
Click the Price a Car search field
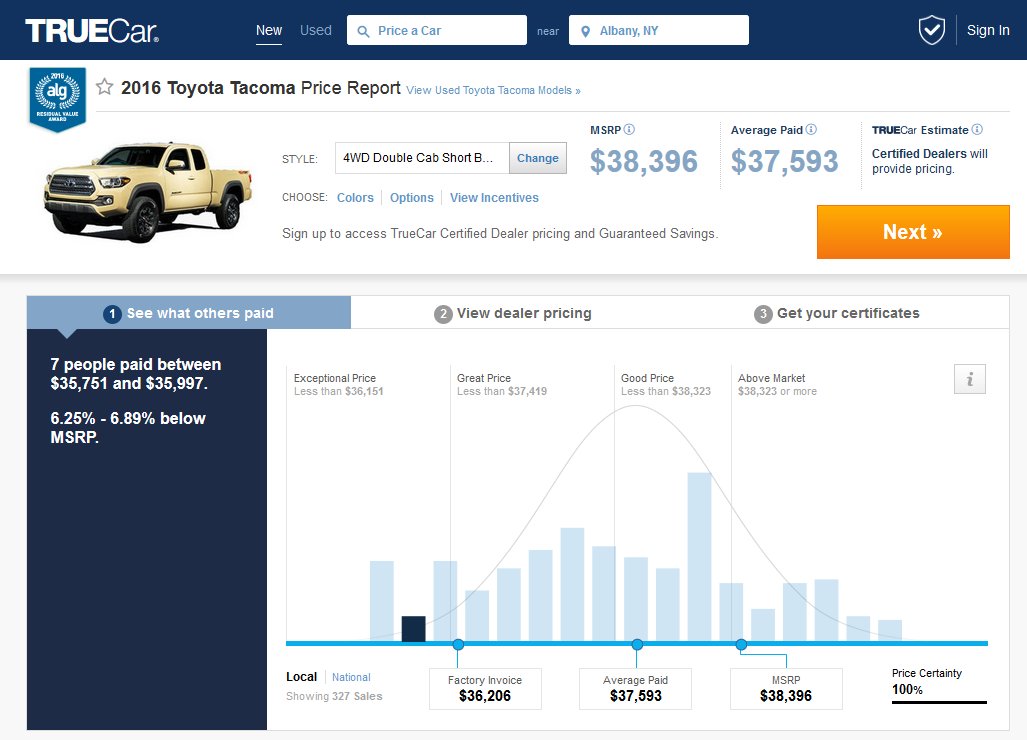tap(437, 30)
